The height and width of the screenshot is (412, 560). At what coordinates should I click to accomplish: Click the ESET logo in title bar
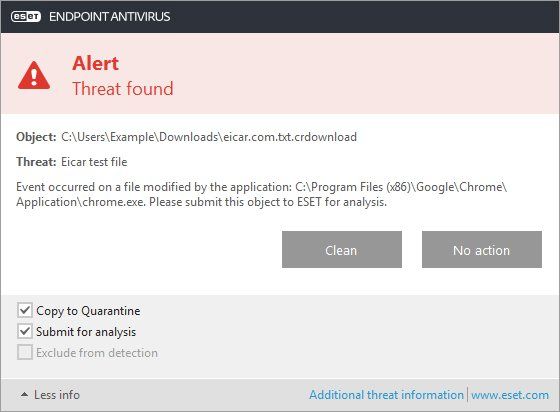click(x=26, y=17)
